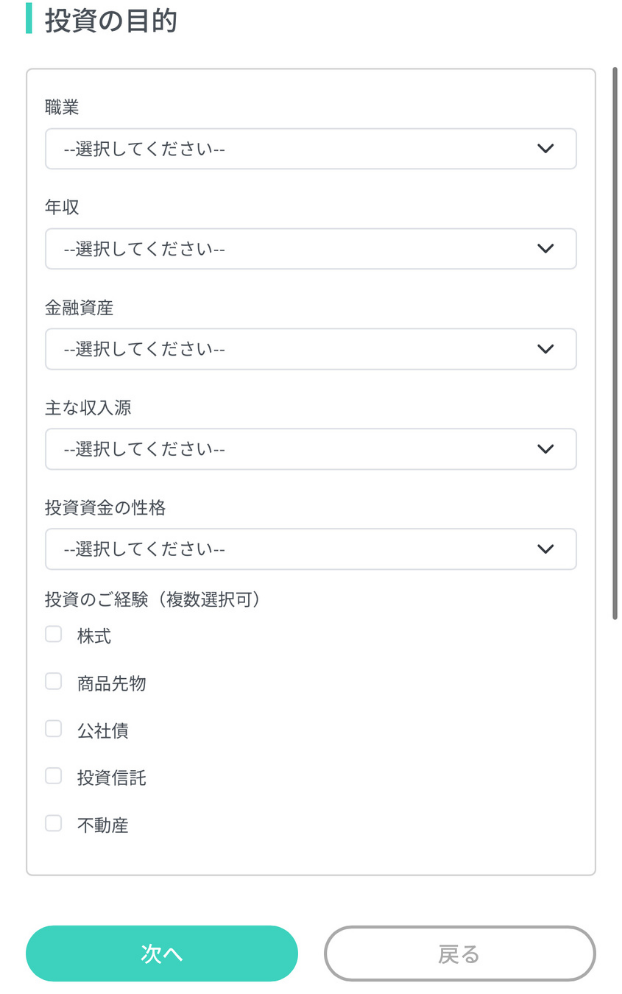Click the chevron arrow in 金融資産 field
The width and height of the screenshot is (622, 994).
pos(545,349)
